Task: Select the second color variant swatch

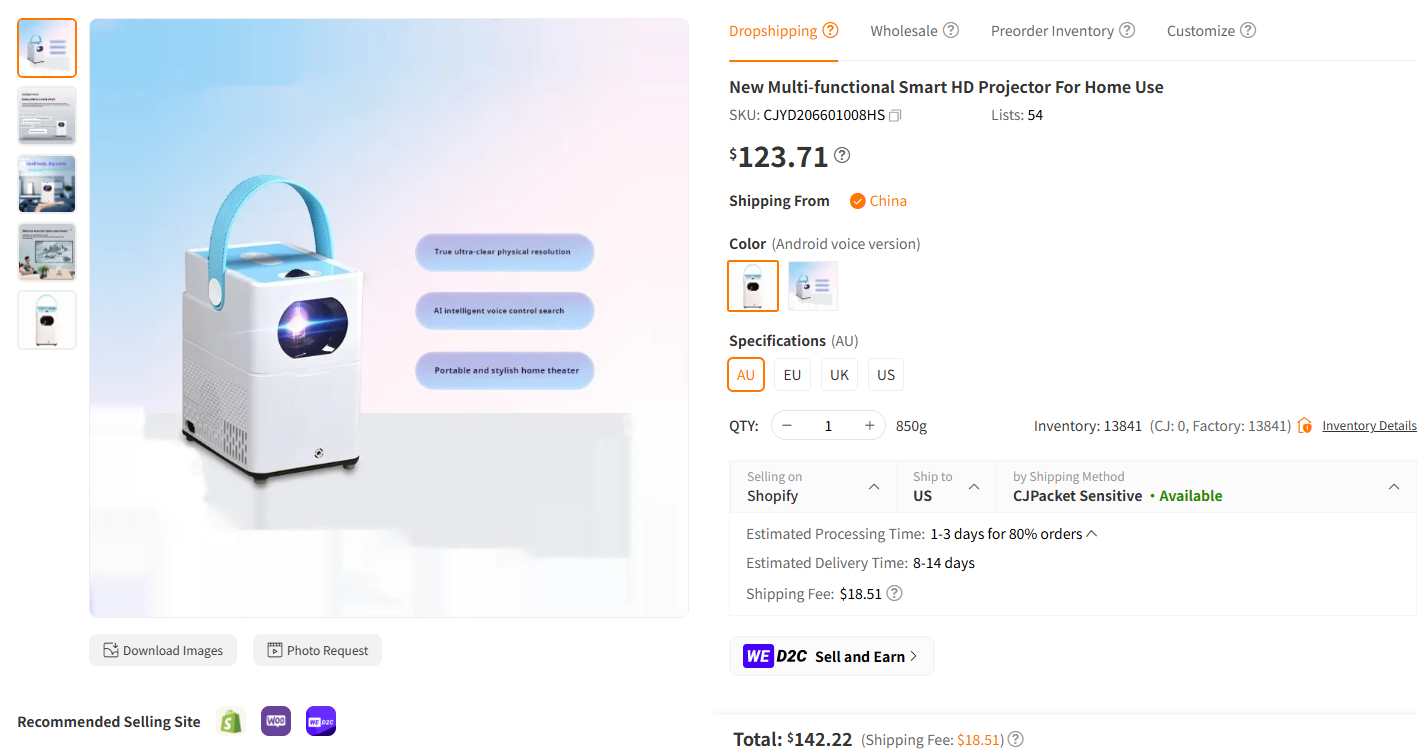Action: 813,286
